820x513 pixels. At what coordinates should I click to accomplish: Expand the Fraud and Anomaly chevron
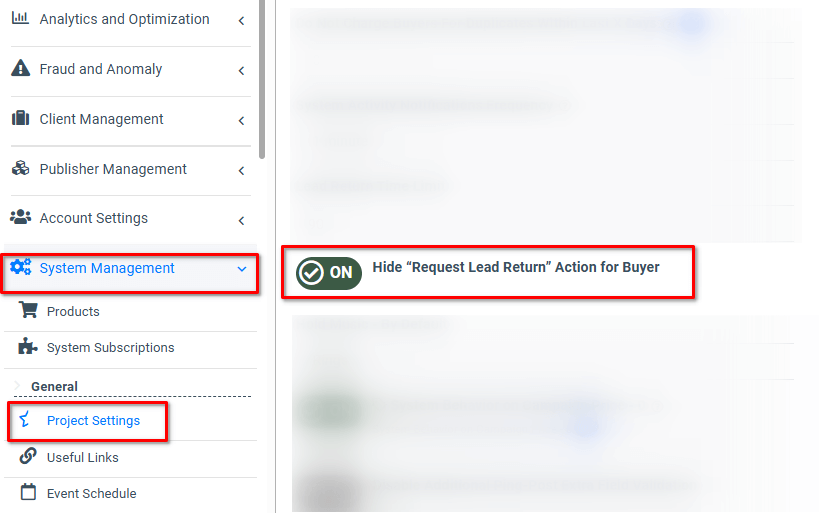[x=242, y=71]
